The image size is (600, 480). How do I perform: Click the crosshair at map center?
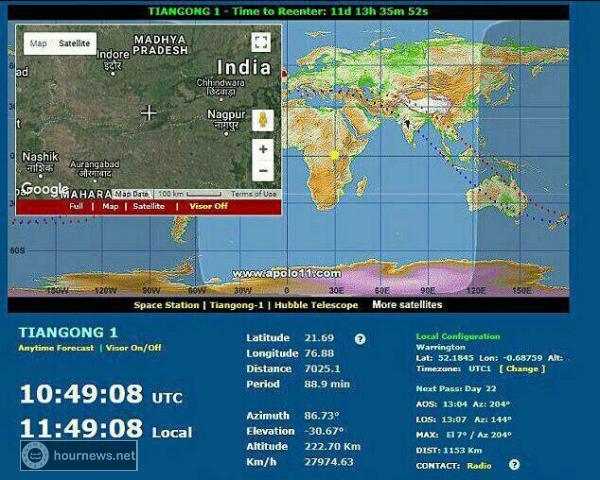pyautogui.click(x=148, y=113)
